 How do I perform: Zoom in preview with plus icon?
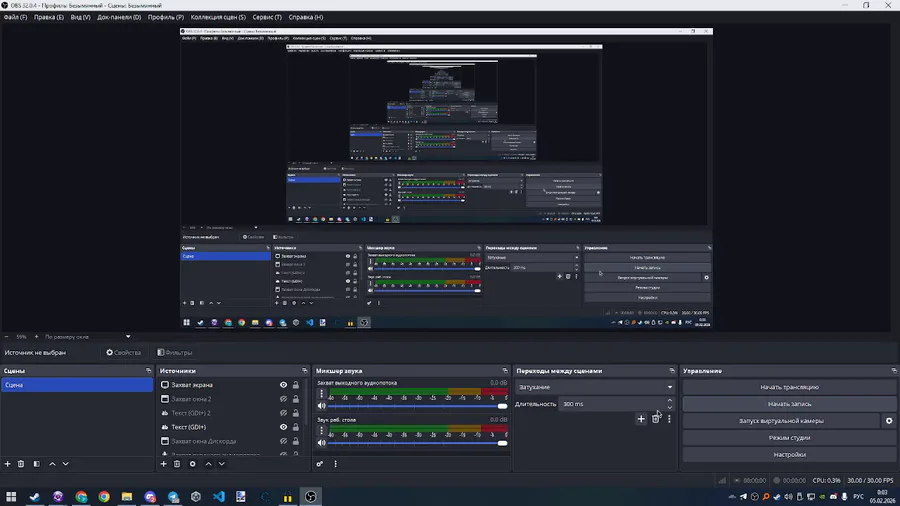pos(36,337)
